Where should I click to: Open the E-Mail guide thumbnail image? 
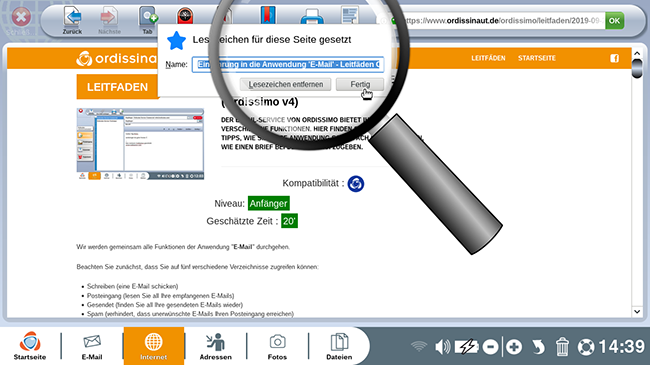[140, 144]
